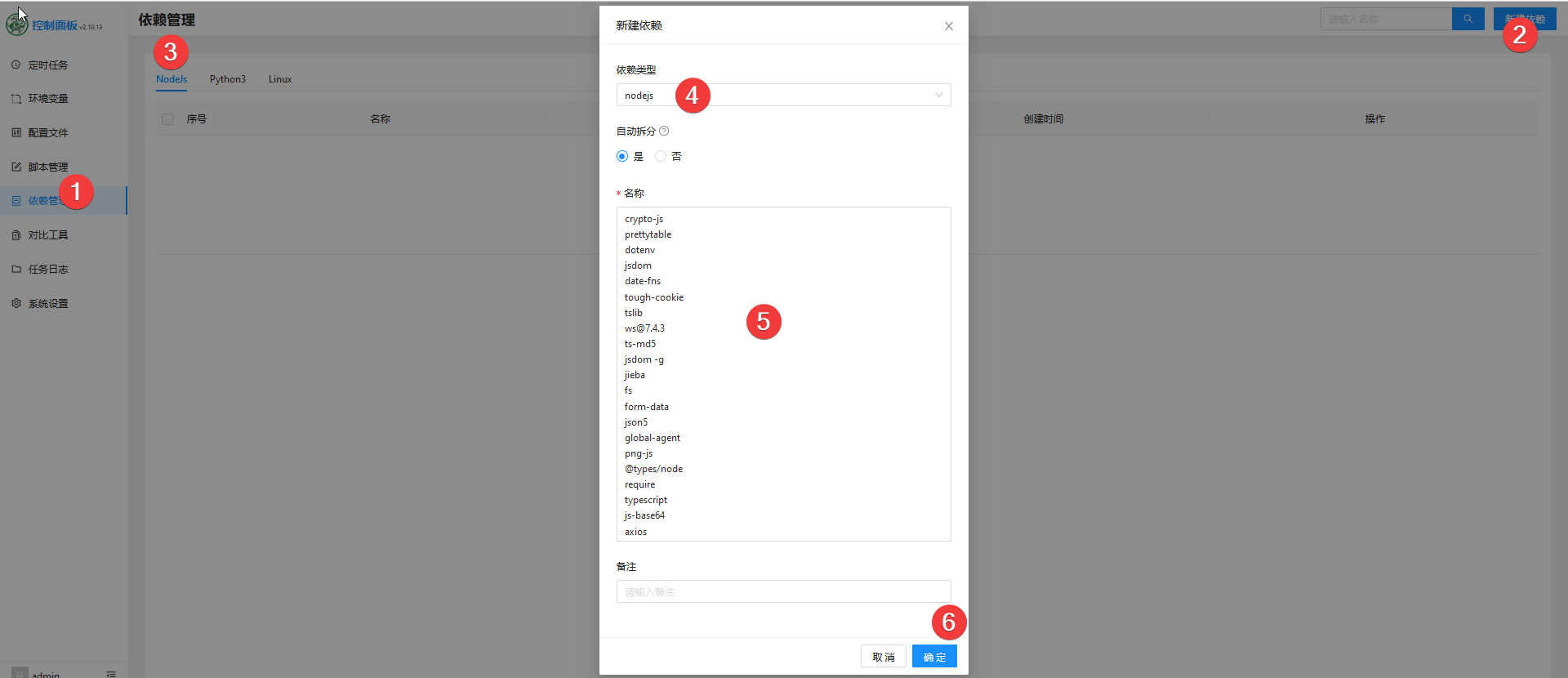The image size is (1568, 678).
Task: Click the auto-split help question mark icon
Action: (x=664, y=131)
